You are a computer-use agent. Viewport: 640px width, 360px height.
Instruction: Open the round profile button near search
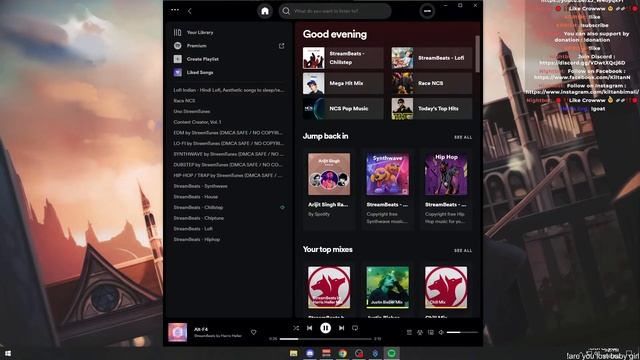pyautogui.click(x=427, y=11)
